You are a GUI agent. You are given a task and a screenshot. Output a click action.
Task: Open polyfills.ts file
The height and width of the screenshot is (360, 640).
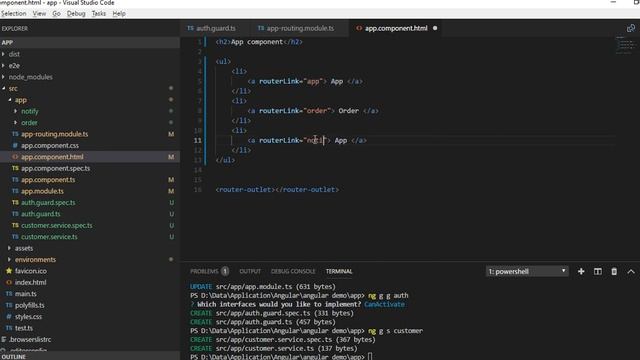click(x=29, y=305)
